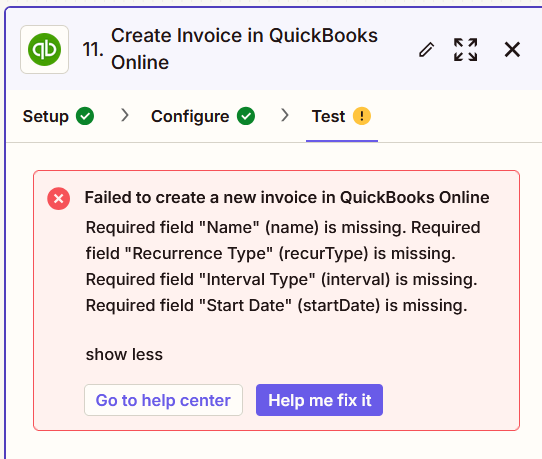Switch to the Setup tab
Image resolution: width=542 pixels, height=459 pixels.
point(46,116)
